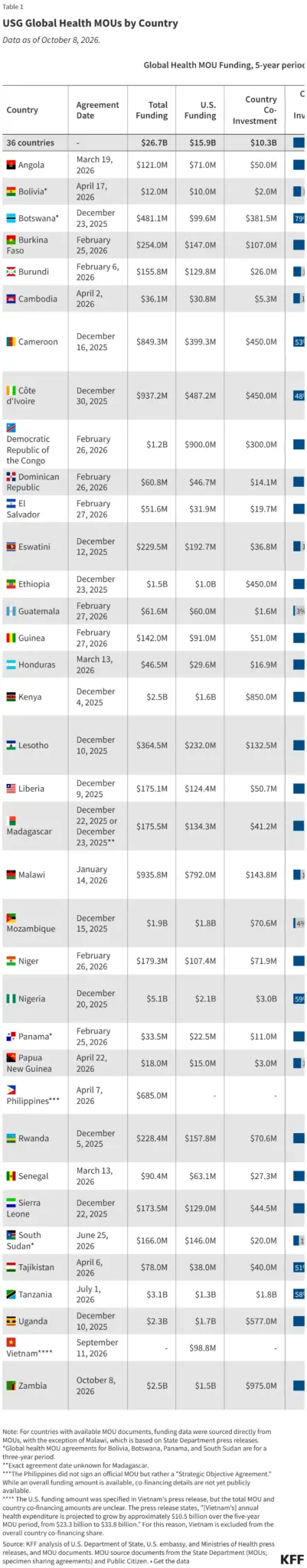Sort by U.S. Funding column
307x1568 pixels.
(x=200, y=110)
